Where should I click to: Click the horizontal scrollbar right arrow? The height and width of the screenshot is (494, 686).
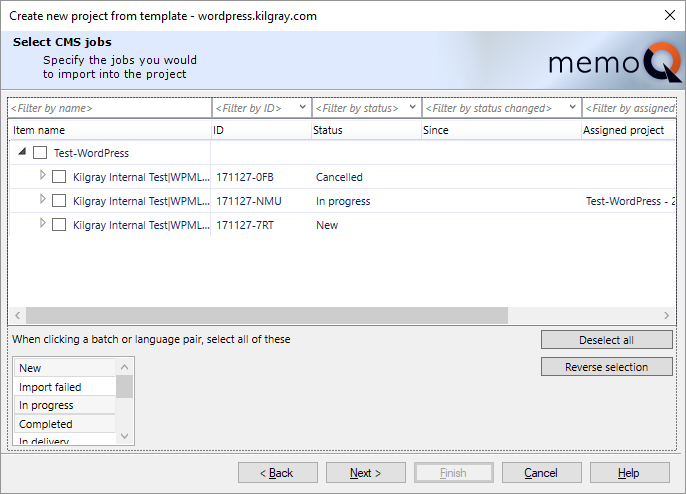(x=666, y=315)
